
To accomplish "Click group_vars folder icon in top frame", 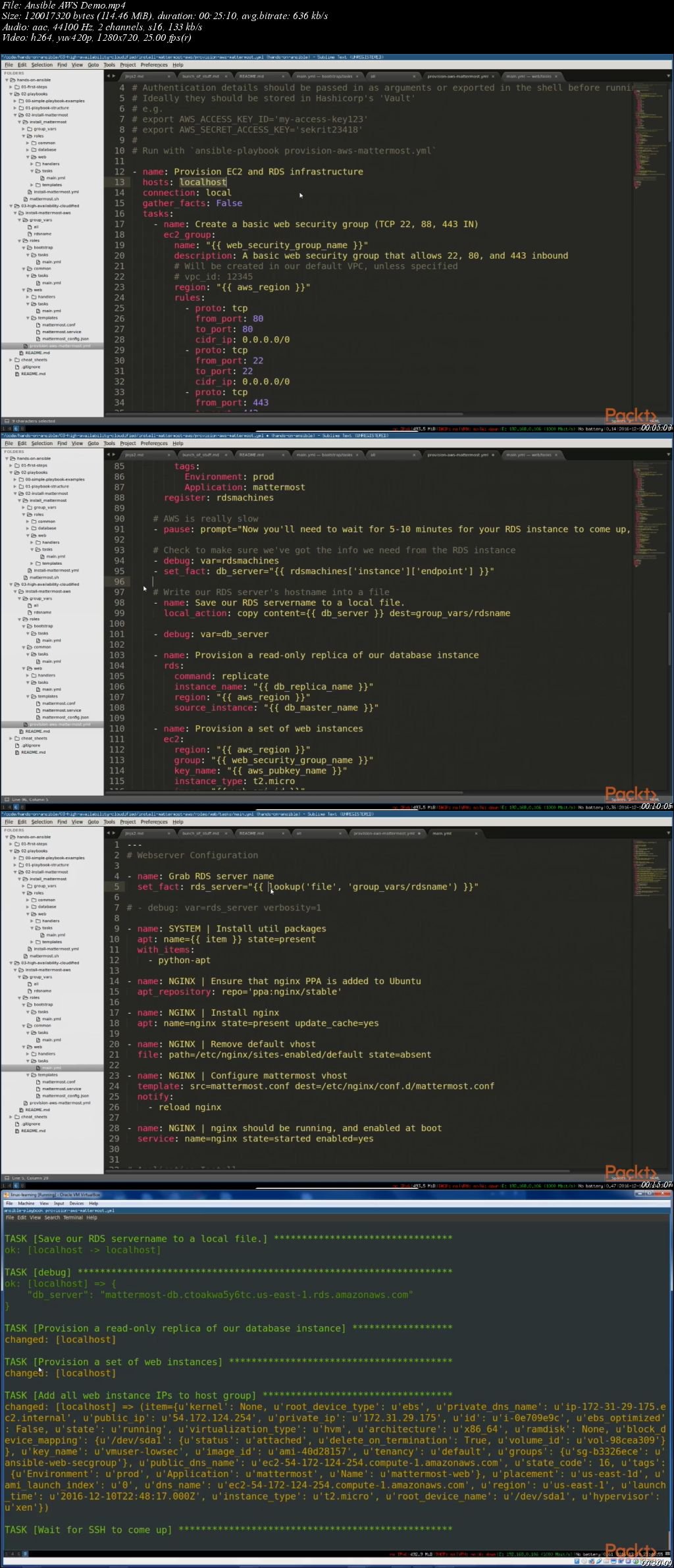I will (30, 129).
